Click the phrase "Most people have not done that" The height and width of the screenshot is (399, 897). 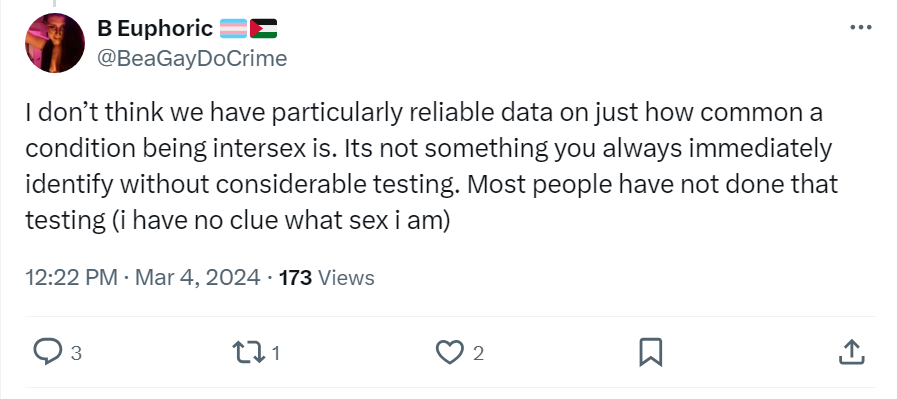(653, 184)
